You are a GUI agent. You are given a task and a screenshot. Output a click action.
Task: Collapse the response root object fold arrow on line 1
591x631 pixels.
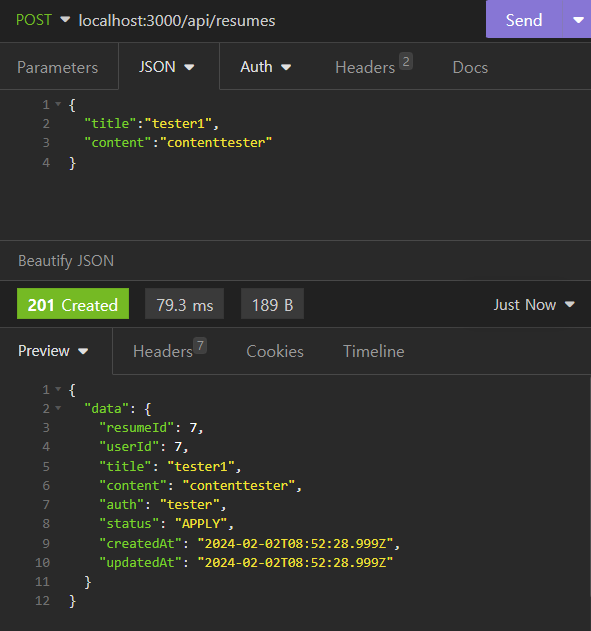[x=58, y=389]
